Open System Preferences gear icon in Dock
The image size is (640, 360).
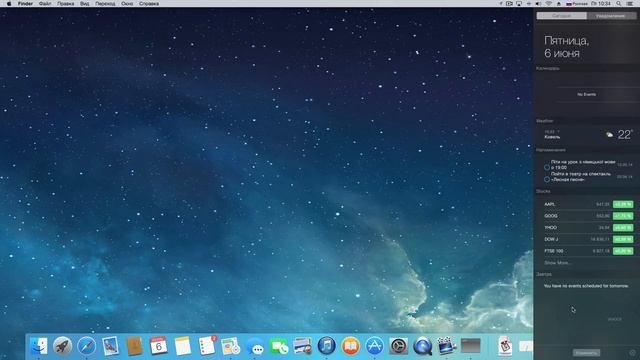pos(398,346)
